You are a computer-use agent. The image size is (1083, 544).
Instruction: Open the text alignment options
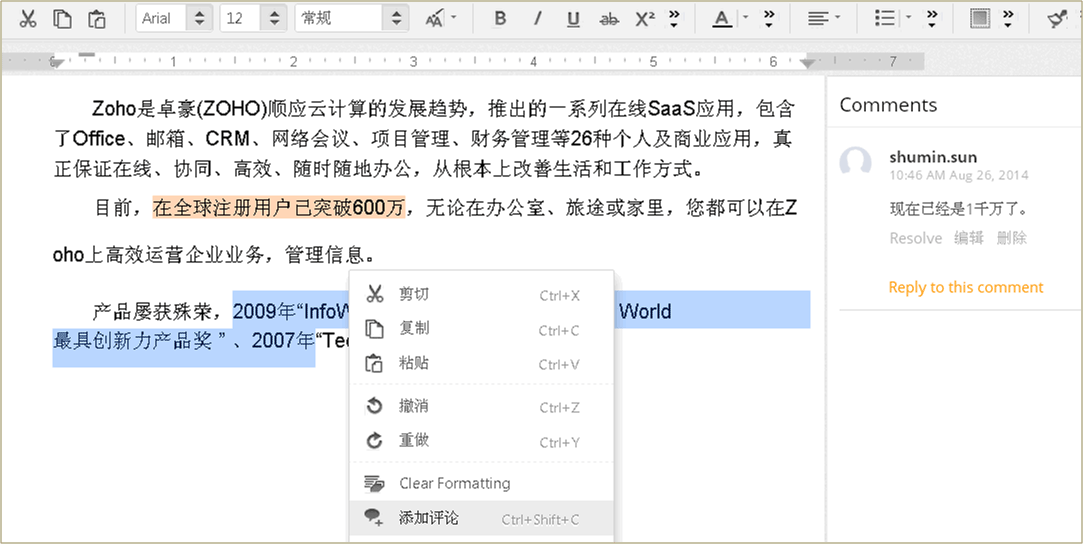click(x=823, y=19)
